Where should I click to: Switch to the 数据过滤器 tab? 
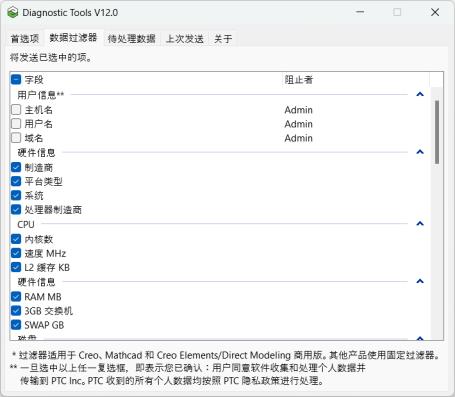point(73,38)
